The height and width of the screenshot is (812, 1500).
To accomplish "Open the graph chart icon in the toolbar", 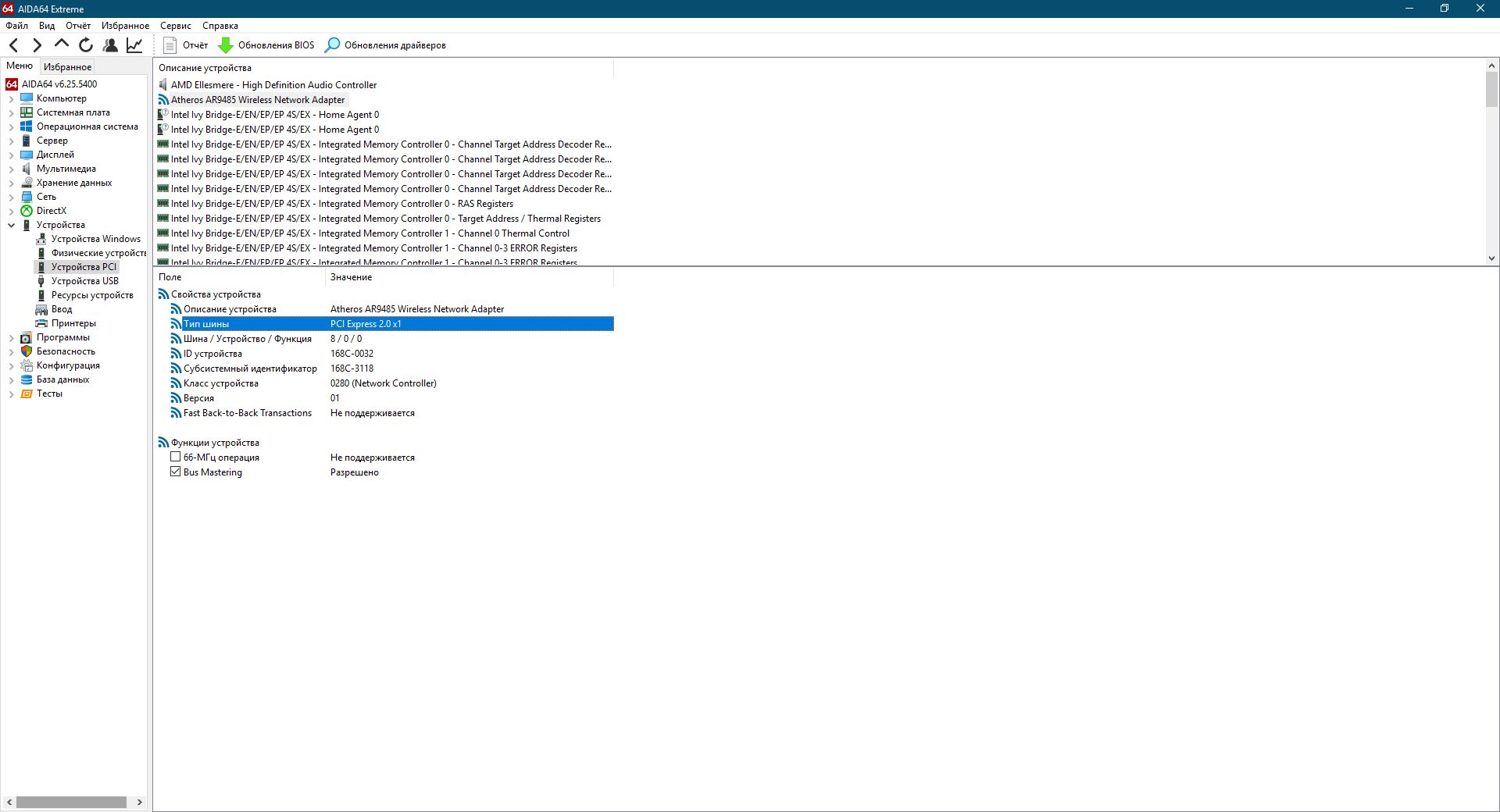I will tap(134, 45).
